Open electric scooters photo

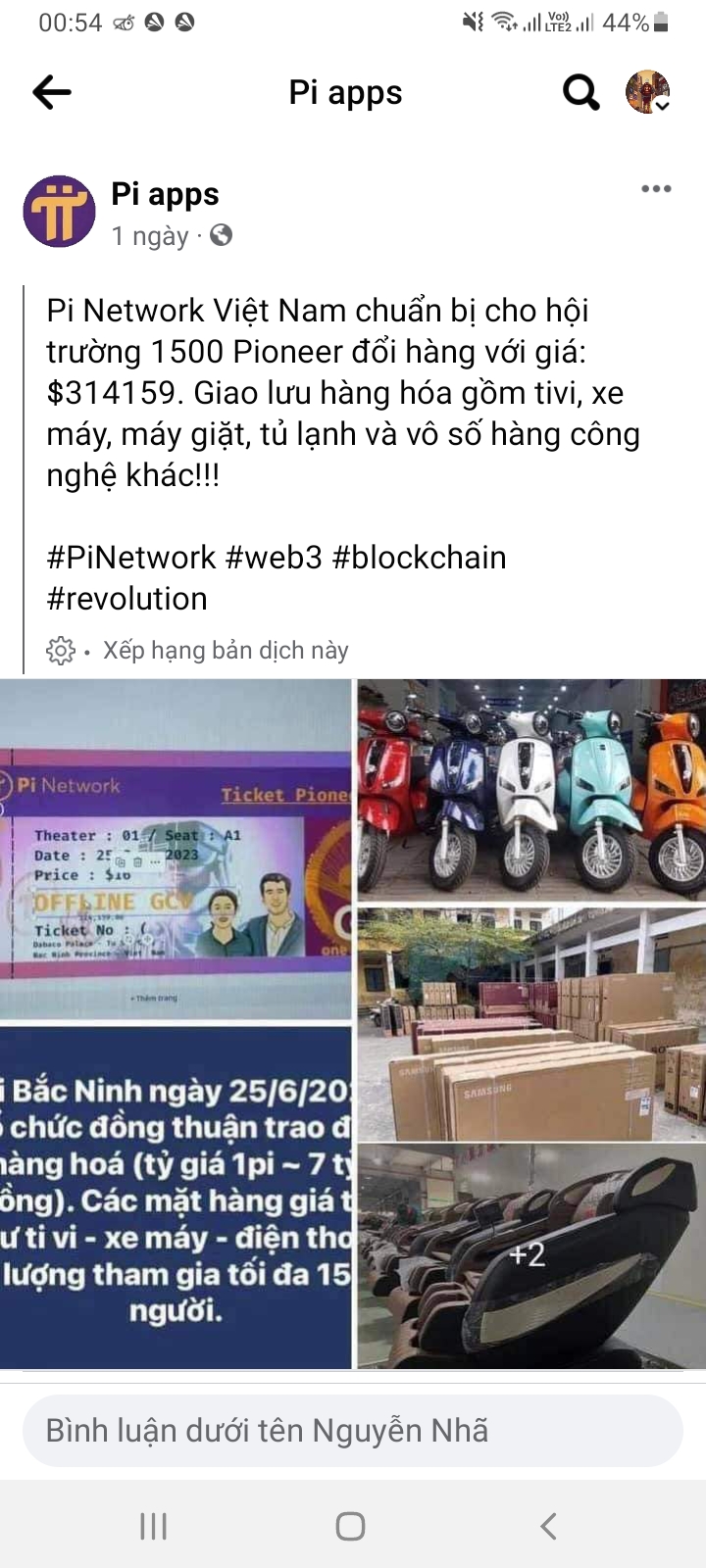531,790
